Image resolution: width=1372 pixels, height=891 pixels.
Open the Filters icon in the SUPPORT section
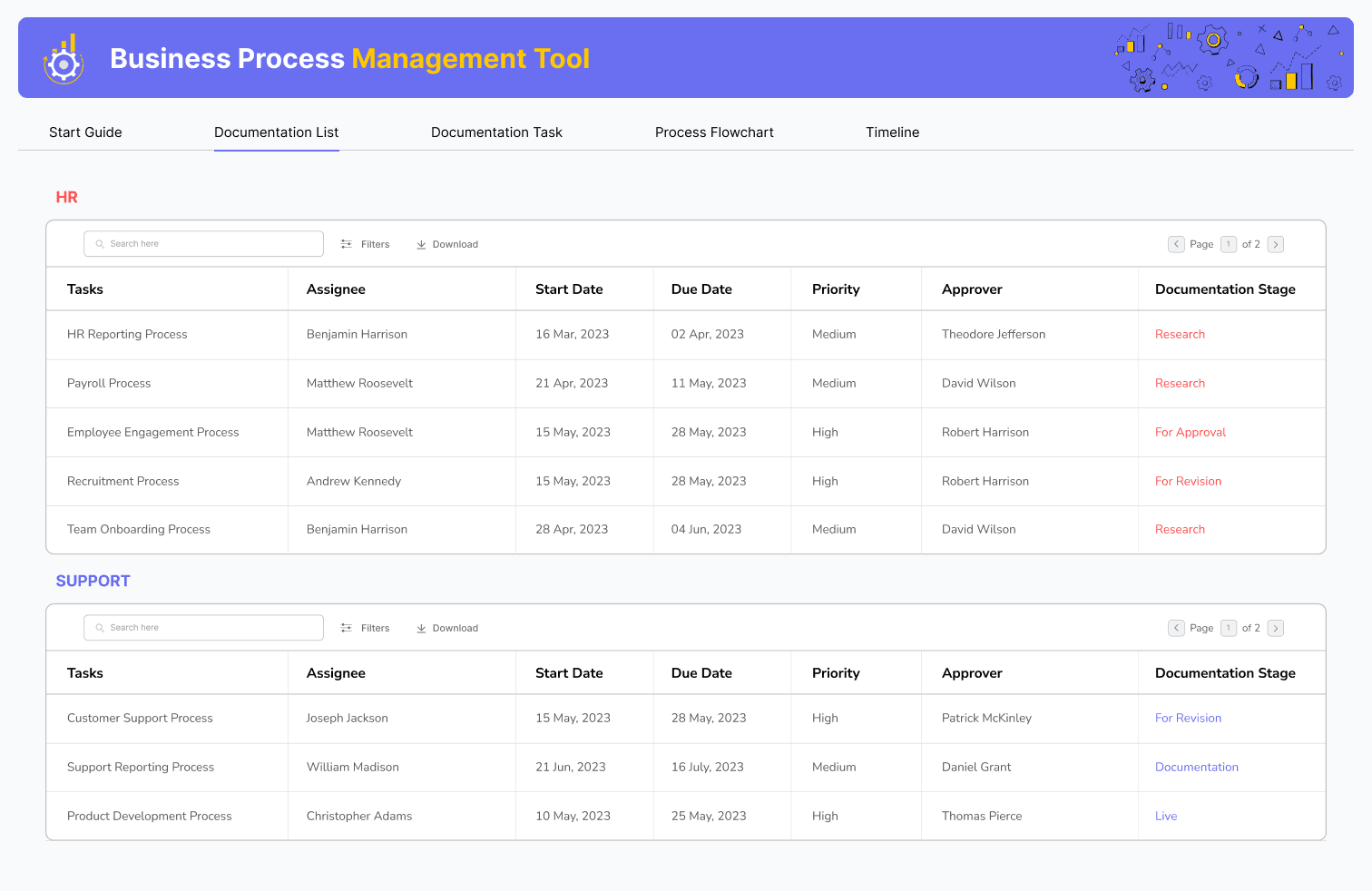click(x=347, y=628)
